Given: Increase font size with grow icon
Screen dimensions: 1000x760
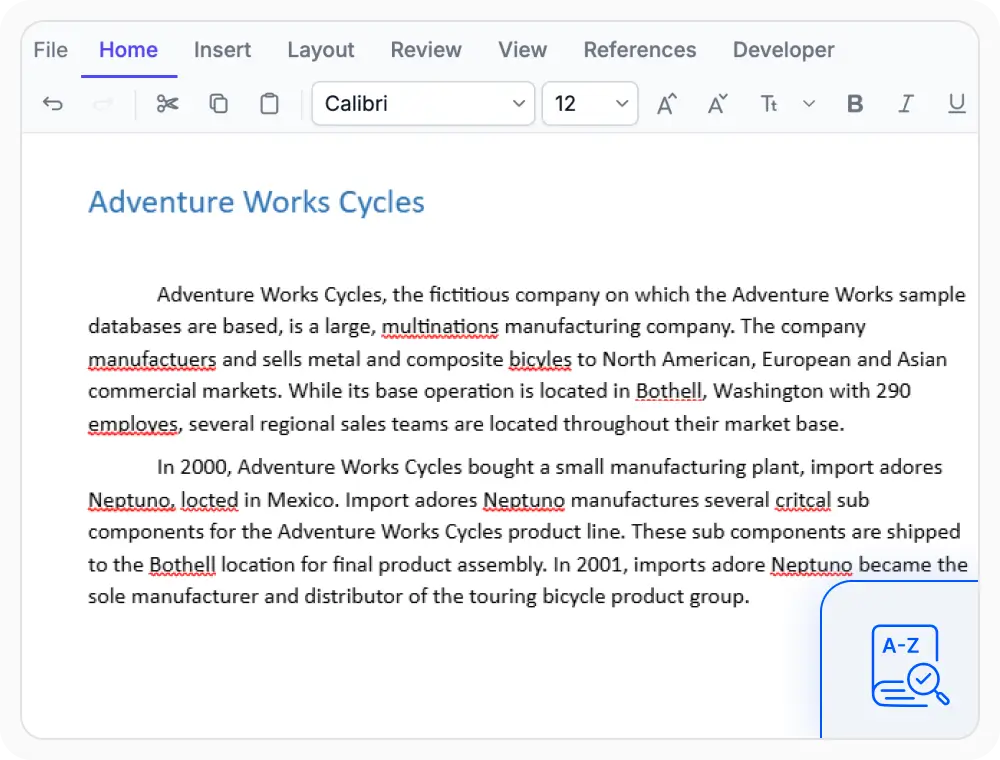Looking at the screenshot, I should point(666,103).
